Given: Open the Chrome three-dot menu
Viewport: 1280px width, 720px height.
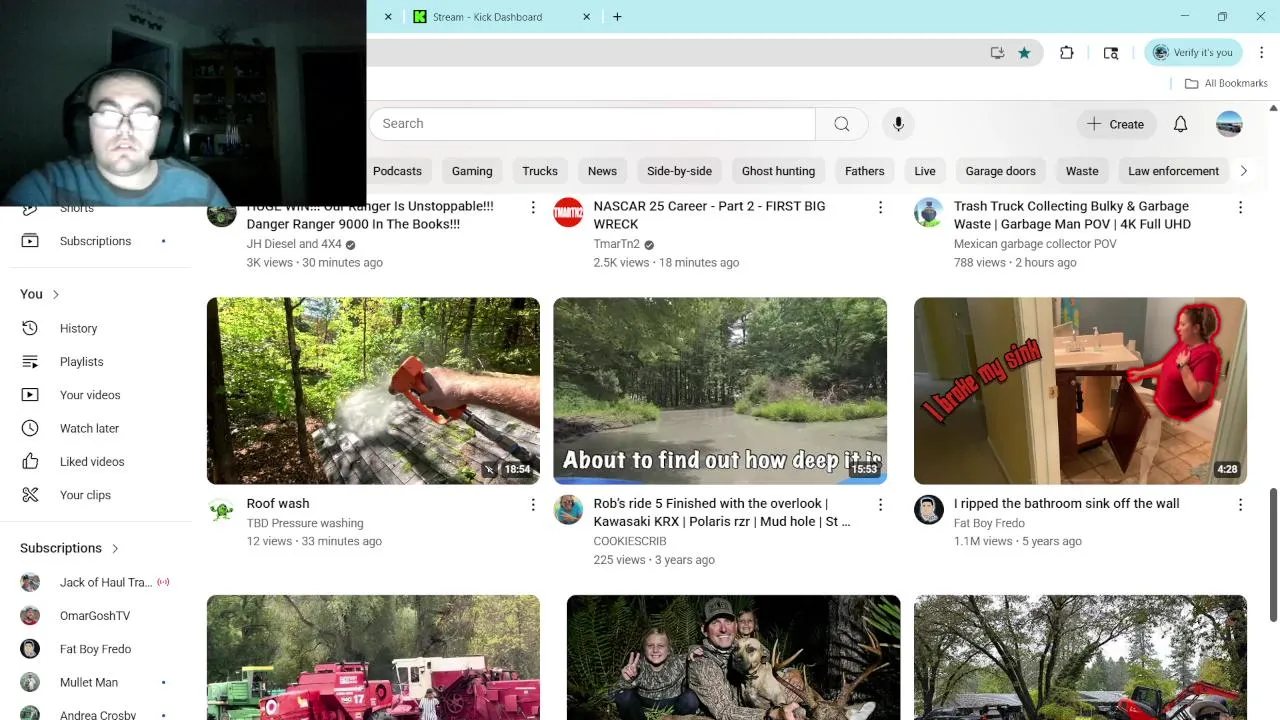Looking at the screenshot, I should [1262, 53].
